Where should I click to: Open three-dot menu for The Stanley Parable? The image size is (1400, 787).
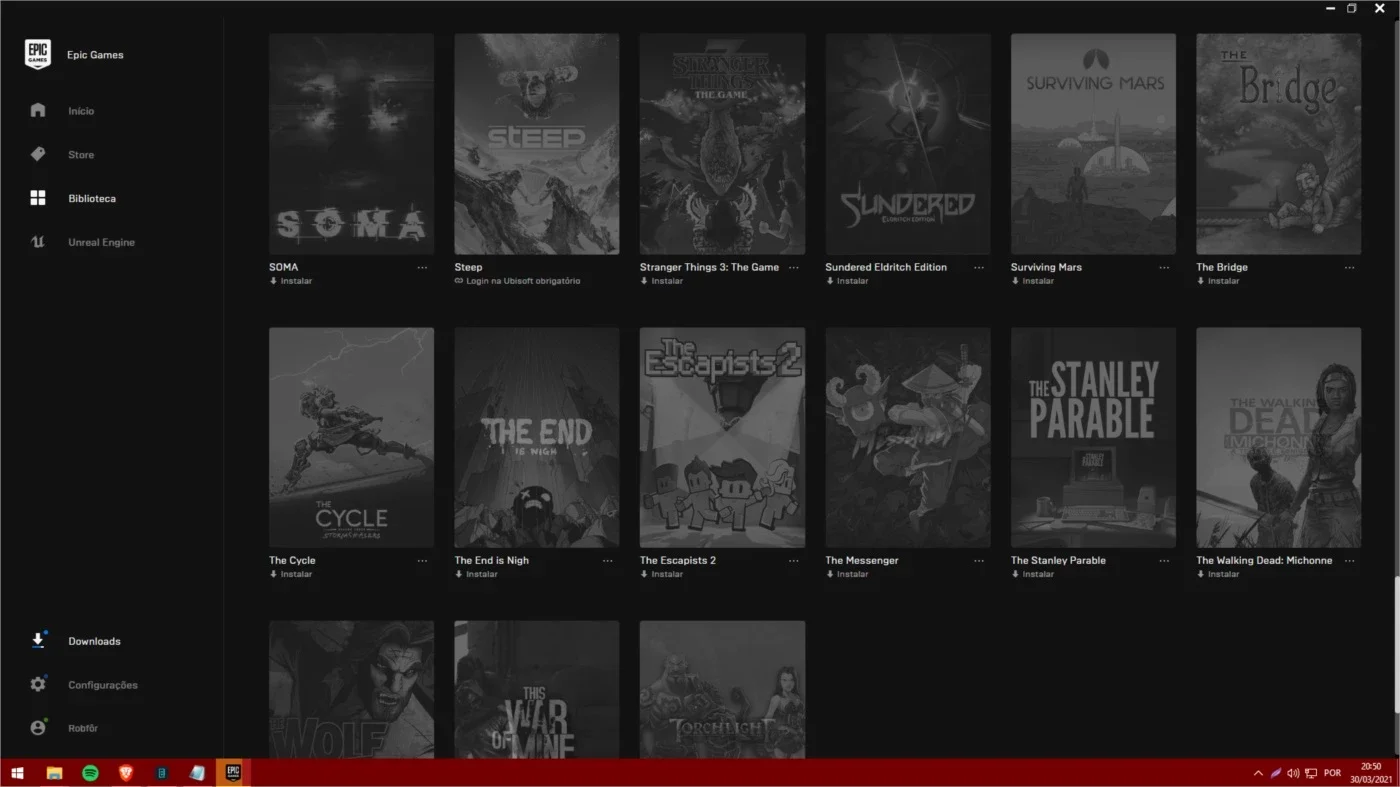(1164, 560)
